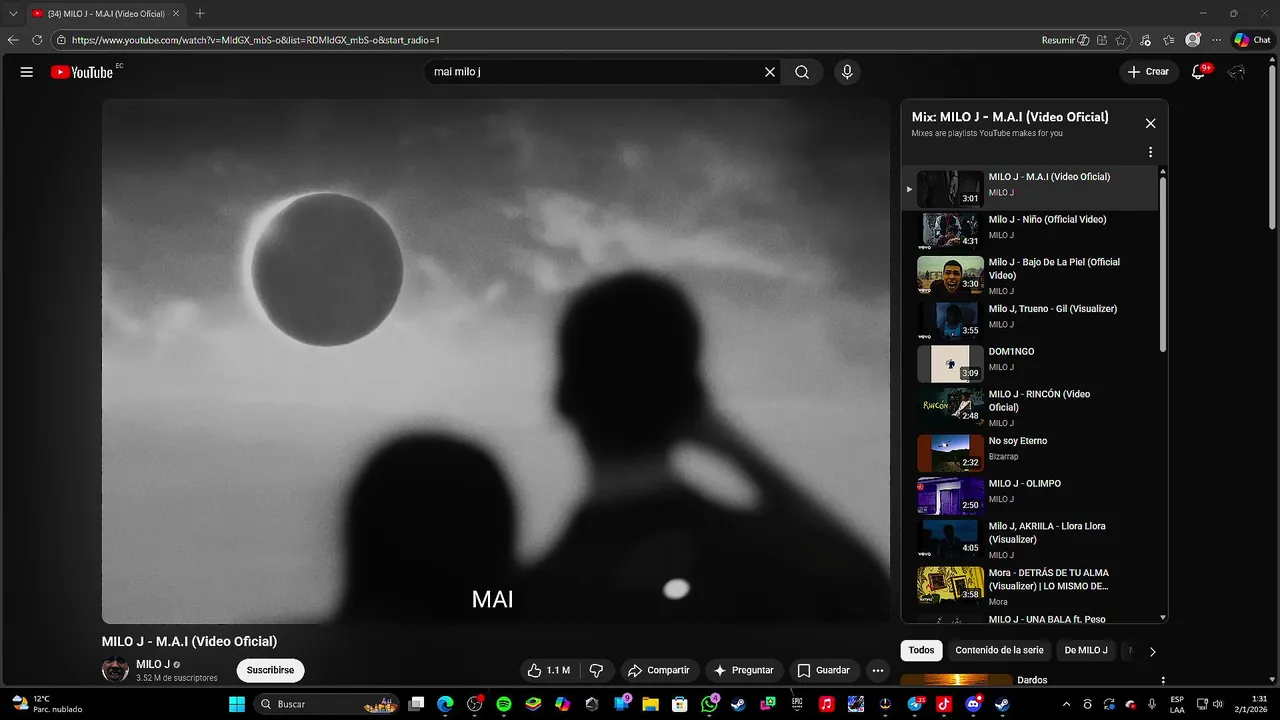Play Milo J, Trueno - Gil visualizer
This screenshot has width=1280, height=720.
[1030, 319]
